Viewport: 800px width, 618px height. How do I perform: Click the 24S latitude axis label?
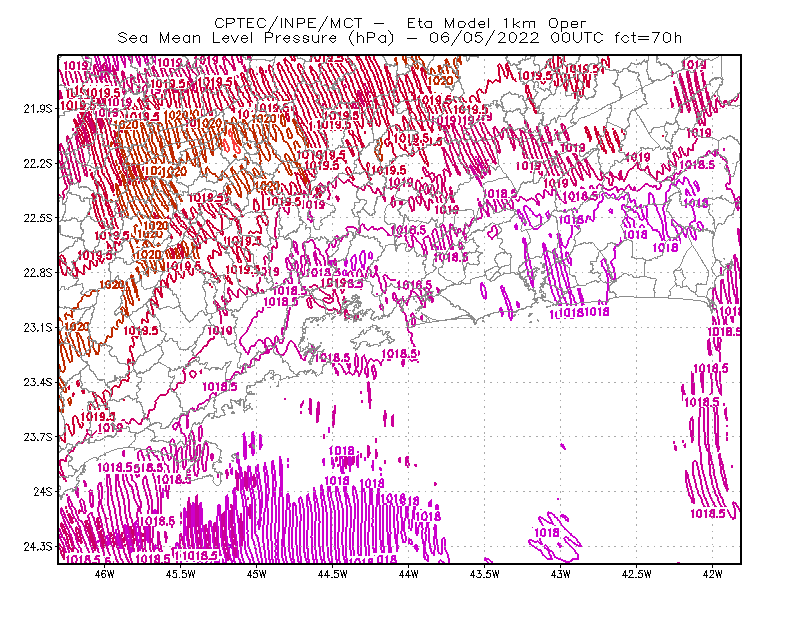(43, 491)
